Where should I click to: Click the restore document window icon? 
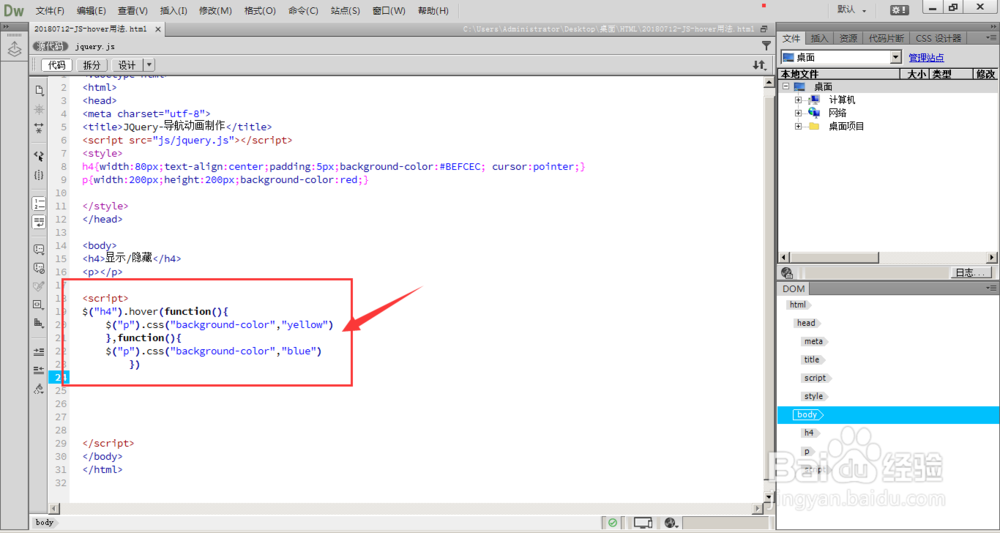pyautogui.click(x=764, y=29)
